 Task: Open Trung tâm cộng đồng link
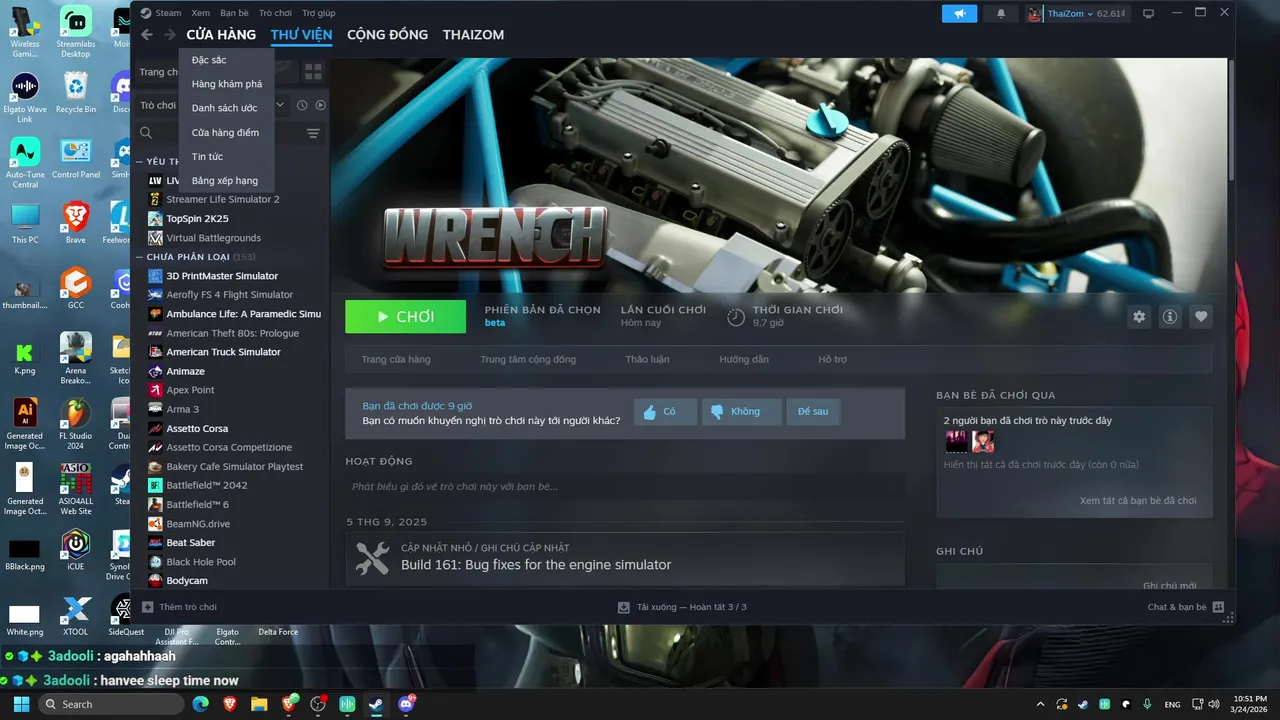click(528, 359)
